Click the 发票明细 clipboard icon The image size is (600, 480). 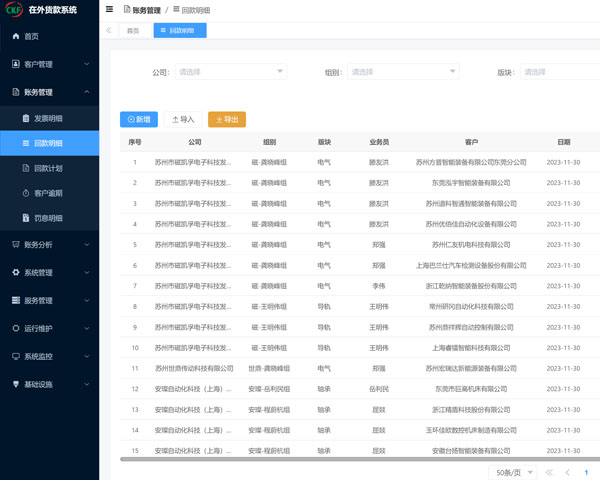tap(25, 118)
